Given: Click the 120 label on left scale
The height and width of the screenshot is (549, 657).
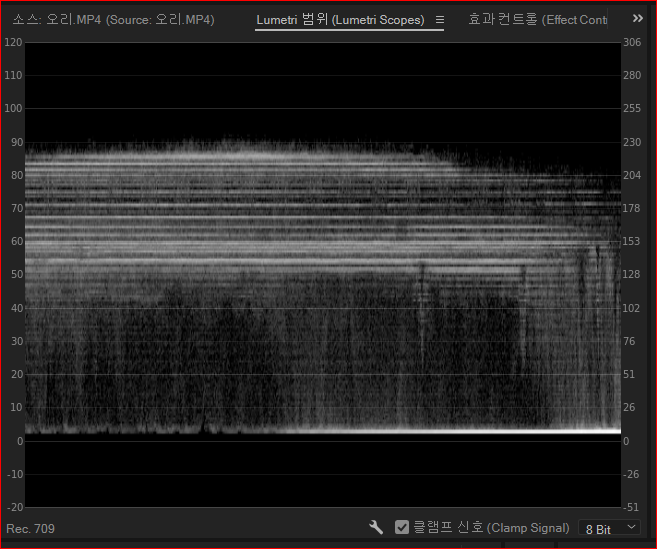Looking at the screenshot, I should click(x=13, y=42).
